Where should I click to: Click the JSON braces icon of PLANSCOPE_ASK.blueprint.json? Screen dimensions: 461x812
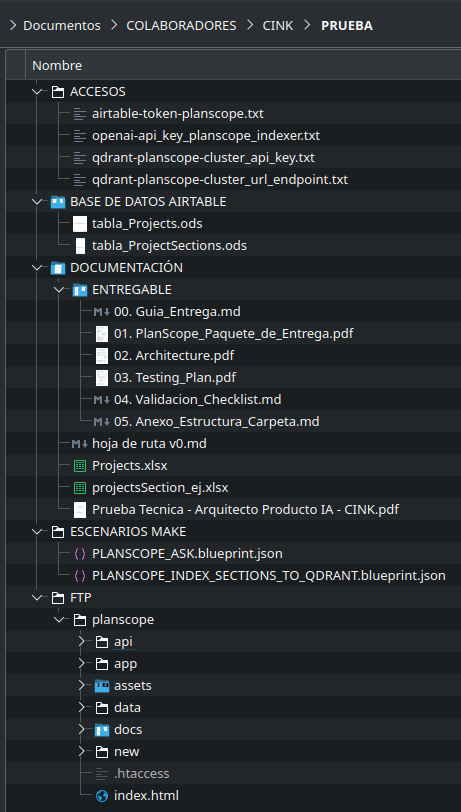coord(80,554)
